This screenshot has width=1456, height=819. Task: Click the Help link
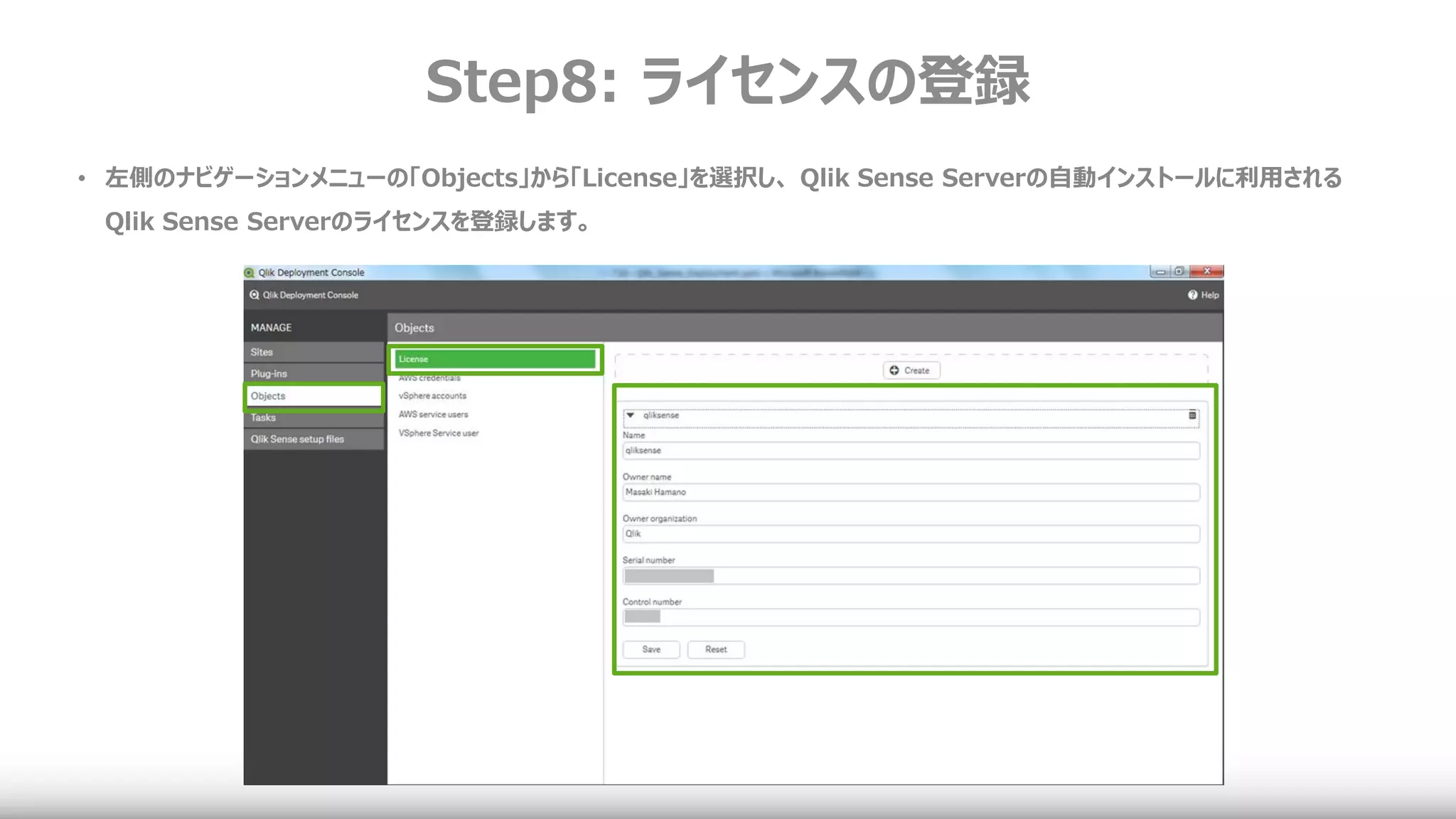(x=1210, y=295)
